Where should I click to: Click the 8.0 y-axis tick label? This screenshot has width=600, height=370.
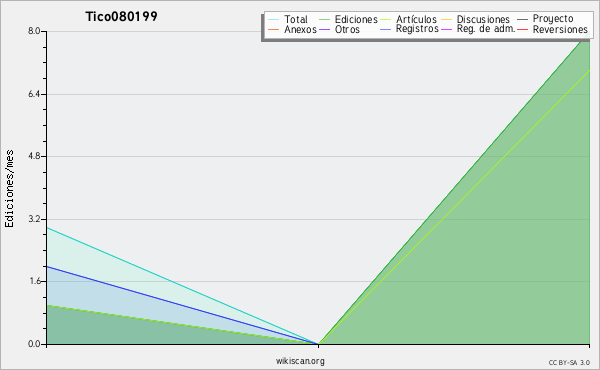tap(34, 31)
